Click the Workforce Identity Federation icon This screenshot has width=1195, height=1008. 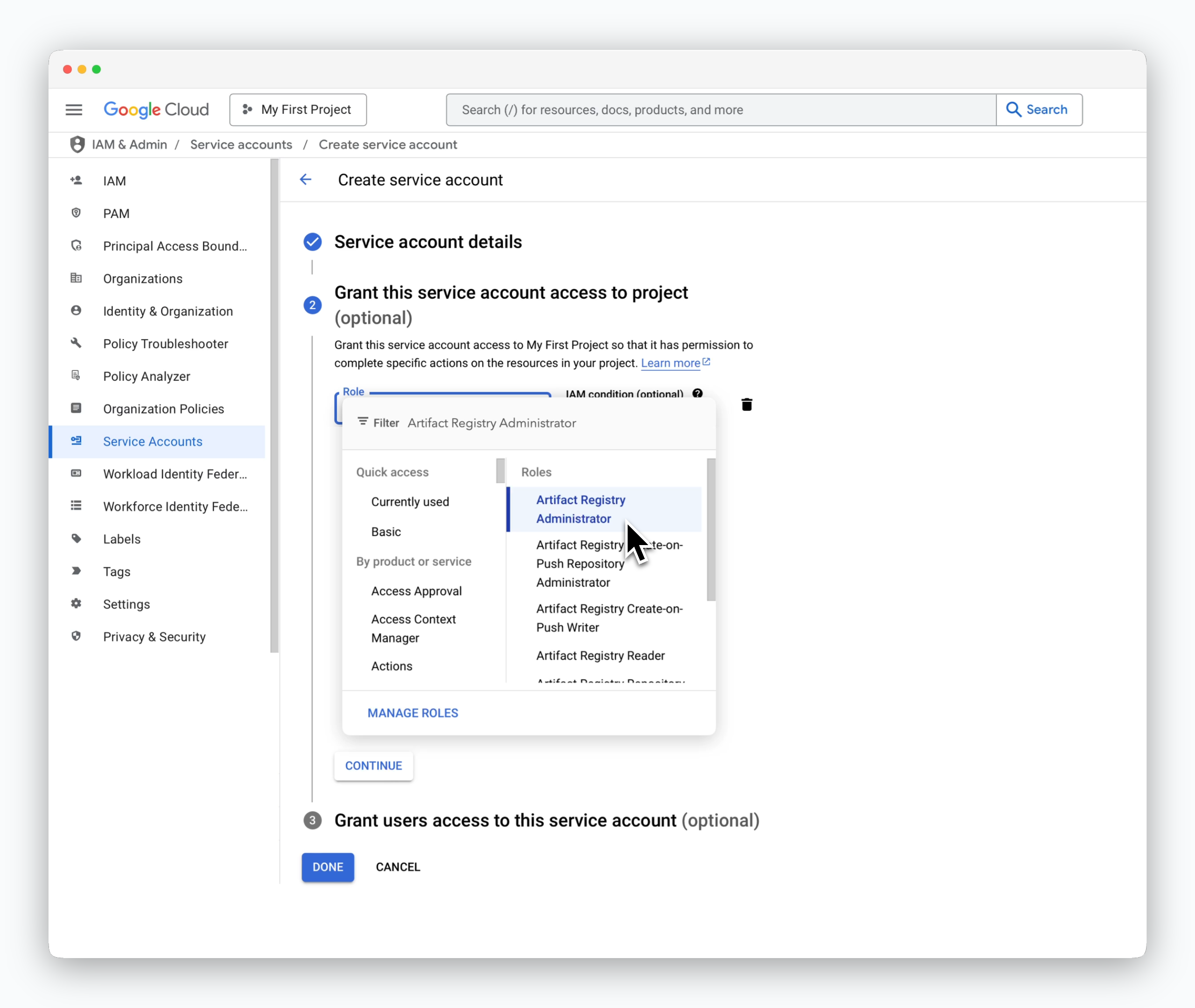point(76,506)
